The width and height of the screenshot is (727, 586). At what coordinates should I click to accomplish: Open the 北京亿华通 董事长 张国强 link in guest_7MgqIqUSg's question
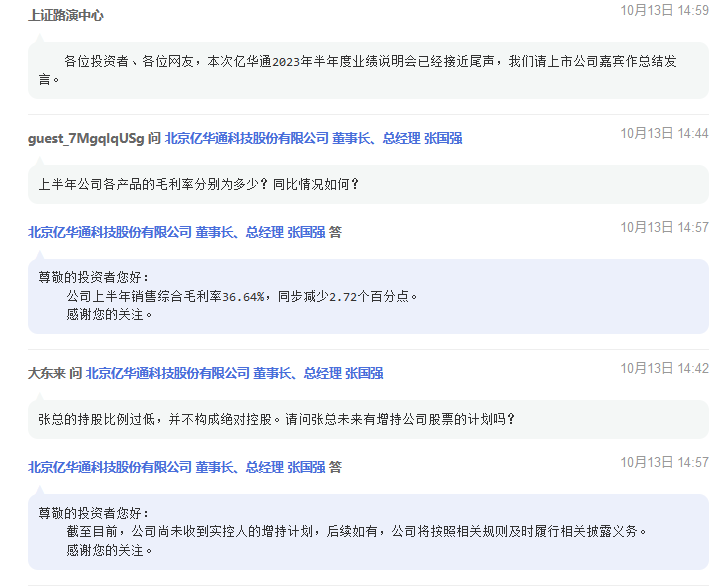point(313,138)
